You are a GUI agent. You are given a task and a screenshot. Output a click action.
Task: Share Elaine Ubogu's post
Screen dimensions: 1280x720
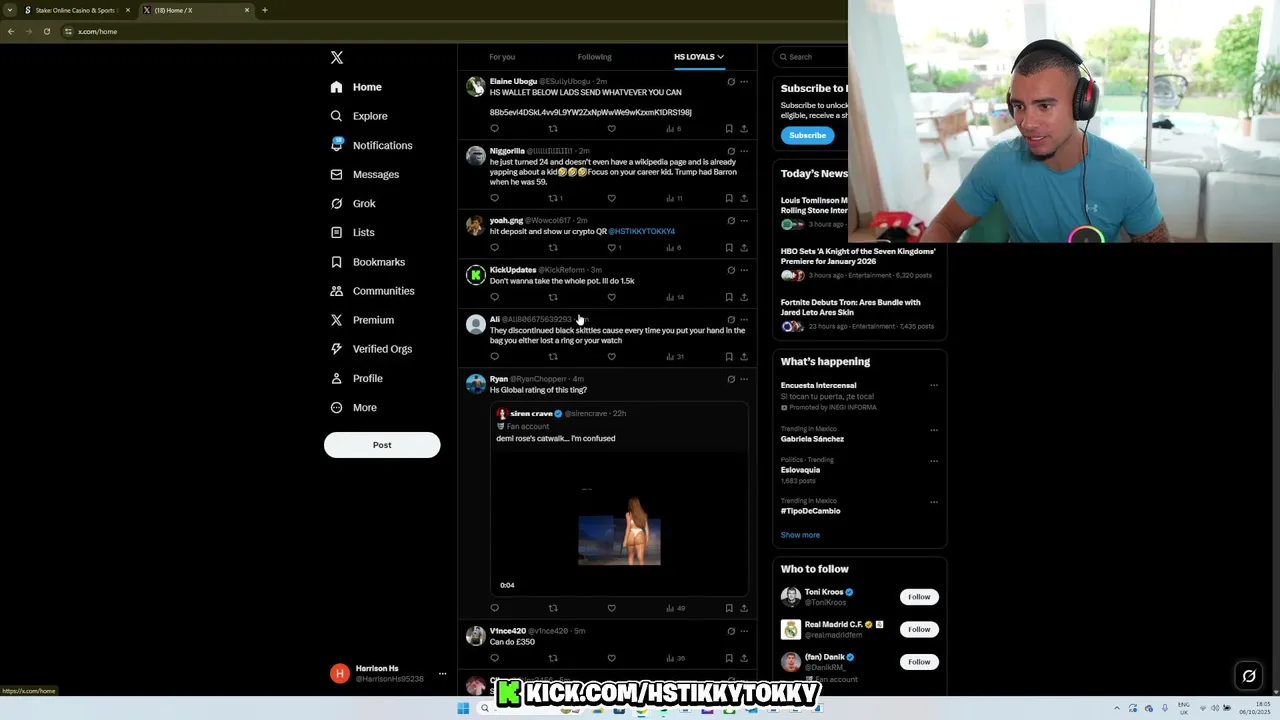coord(743,128)
